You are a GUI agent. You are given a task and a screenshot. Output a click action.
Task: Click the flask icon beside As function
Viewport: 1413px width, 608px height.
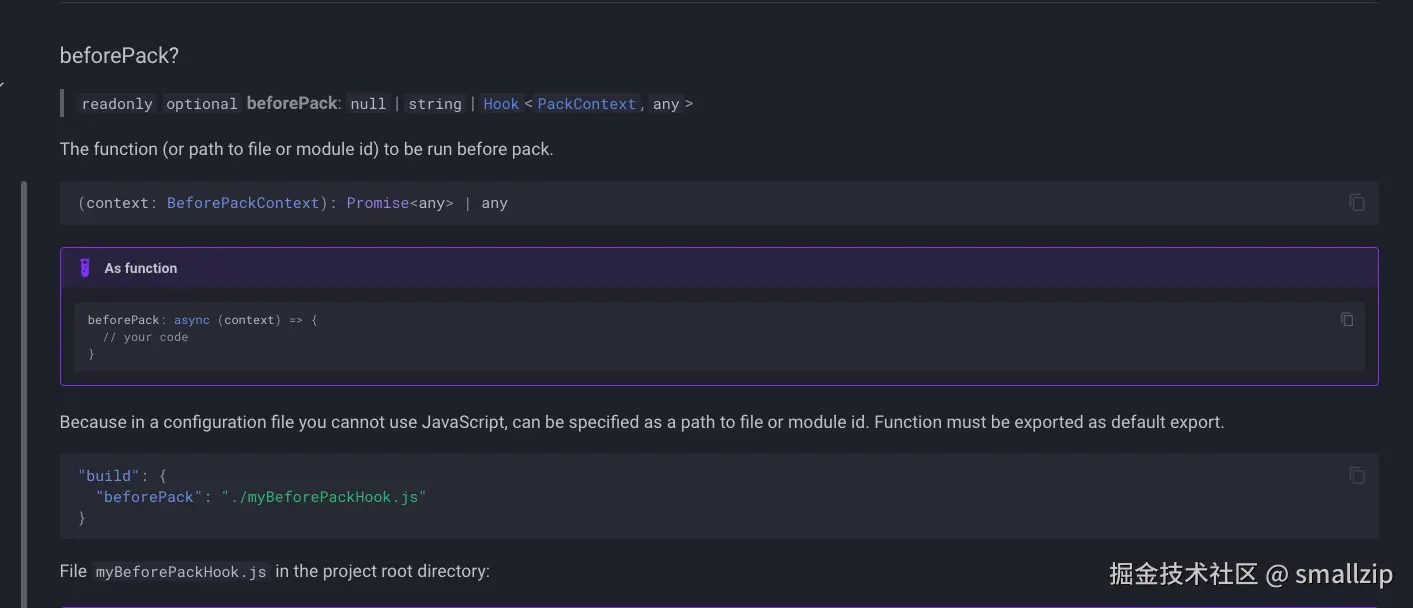coord(85,268)
